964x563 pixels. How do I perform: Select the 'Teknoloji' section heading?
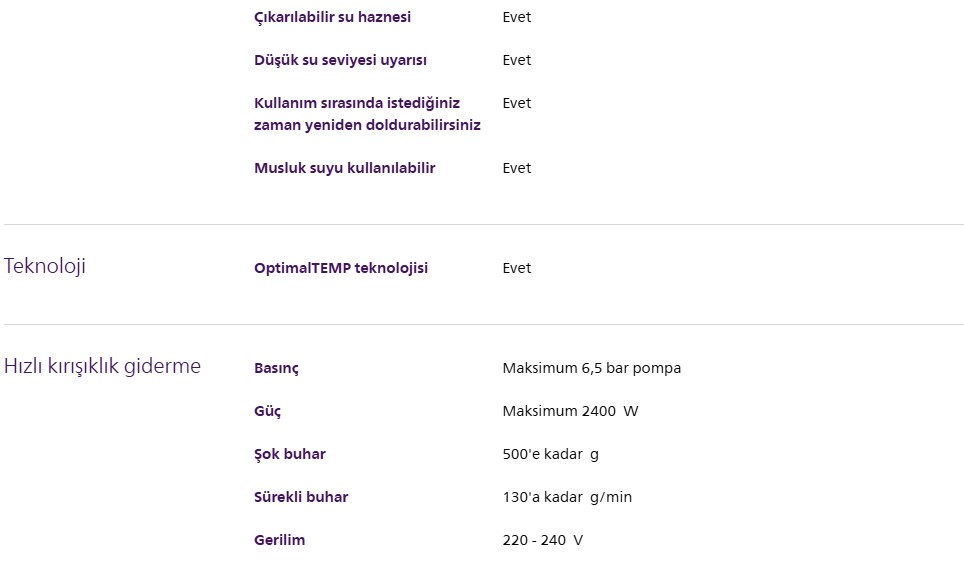pos(45,267)
